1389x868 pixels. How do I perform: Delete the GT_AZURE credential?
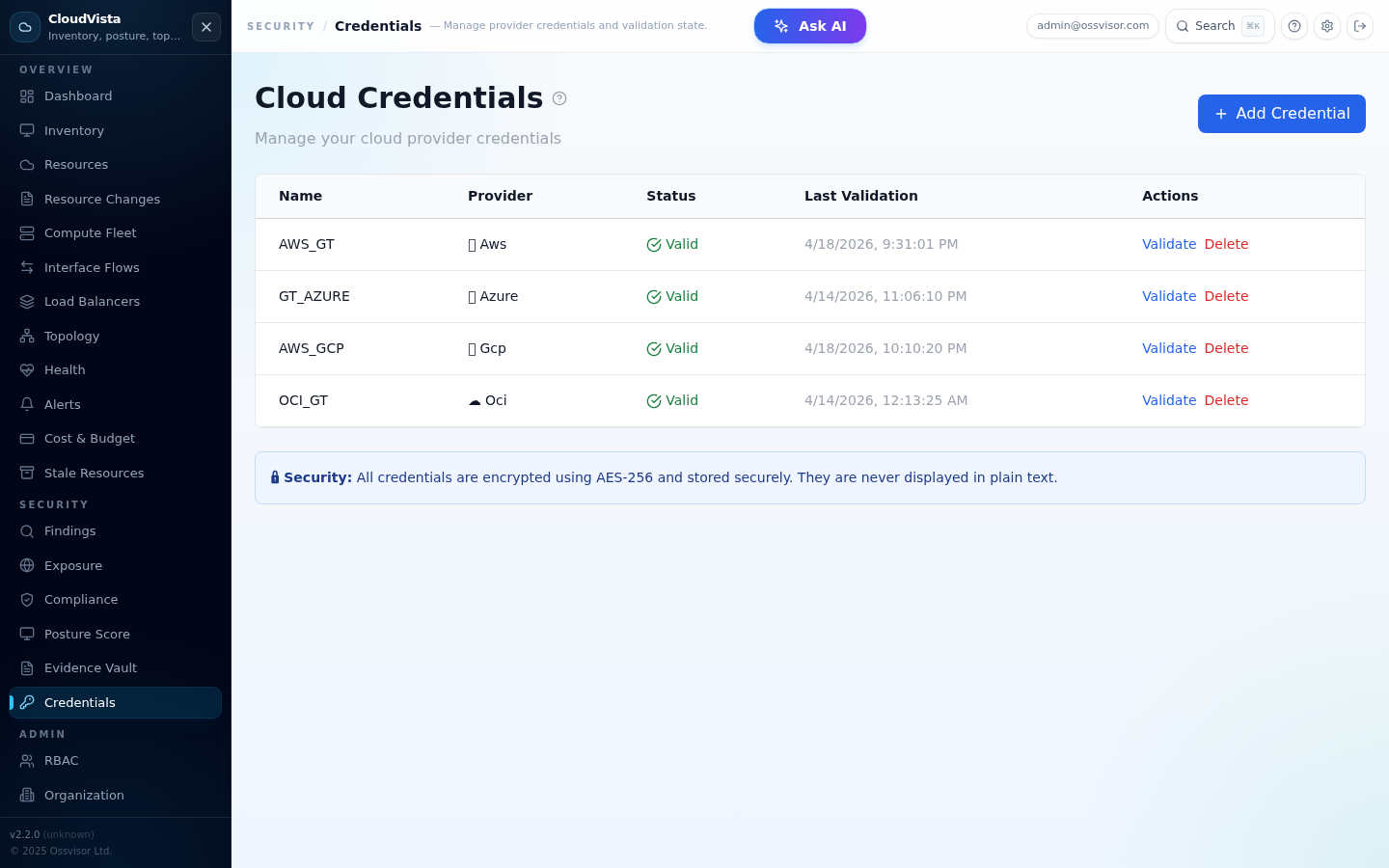[1226, 296]
